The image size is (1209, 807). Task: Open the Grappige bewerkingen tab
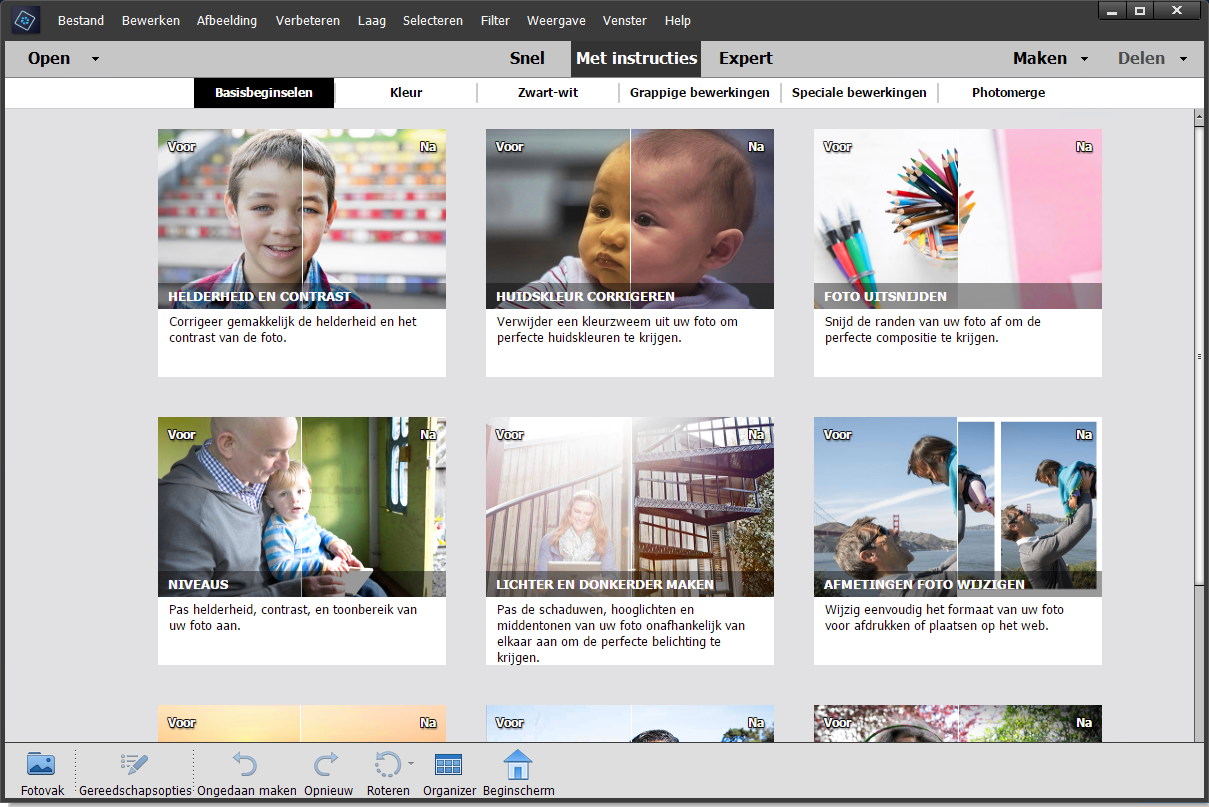tap(700, 92)
